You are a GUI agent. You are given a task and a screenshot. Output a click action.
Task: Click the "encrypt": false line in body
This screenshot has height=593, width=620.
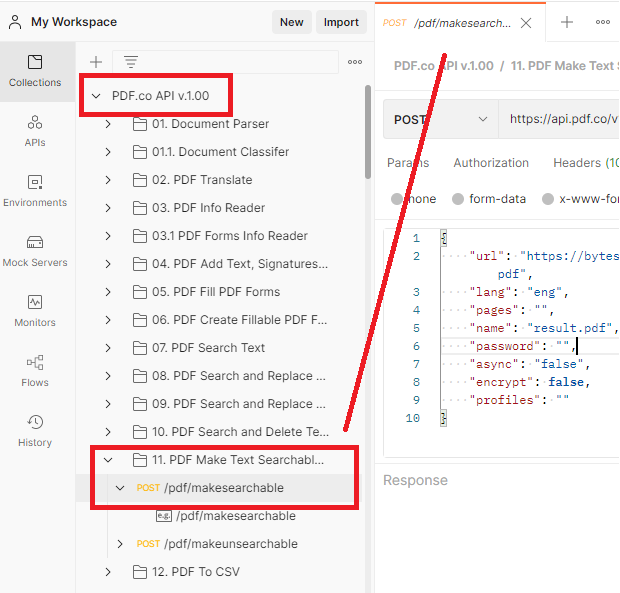tap(529, 382)
